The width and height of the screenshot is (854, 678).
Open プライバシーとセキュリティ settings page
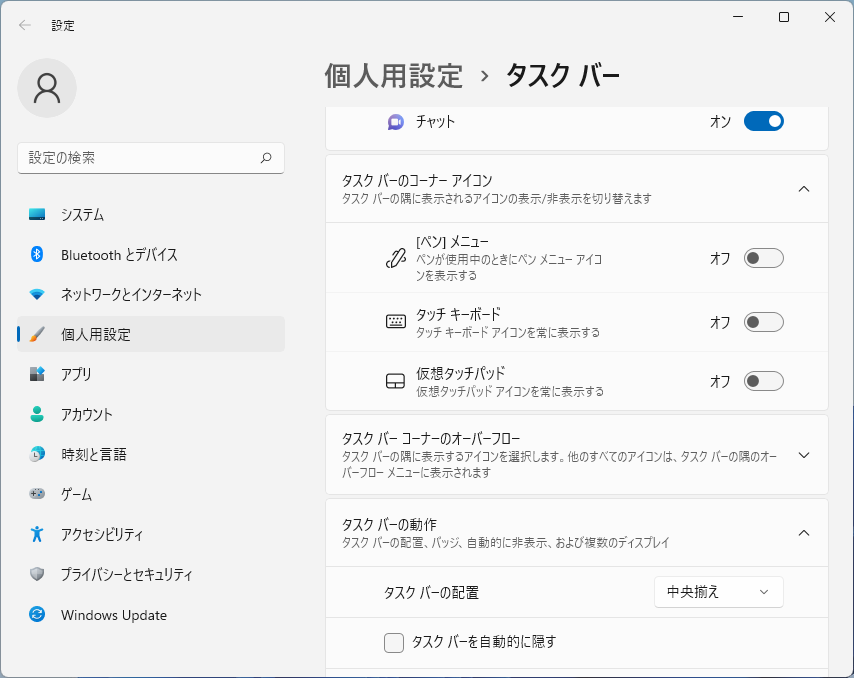click(x=126, y=575)
